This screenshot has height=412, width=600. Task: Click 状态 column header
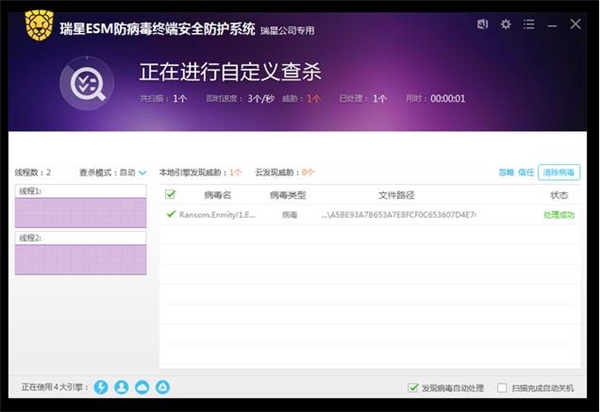click(559, 195)
